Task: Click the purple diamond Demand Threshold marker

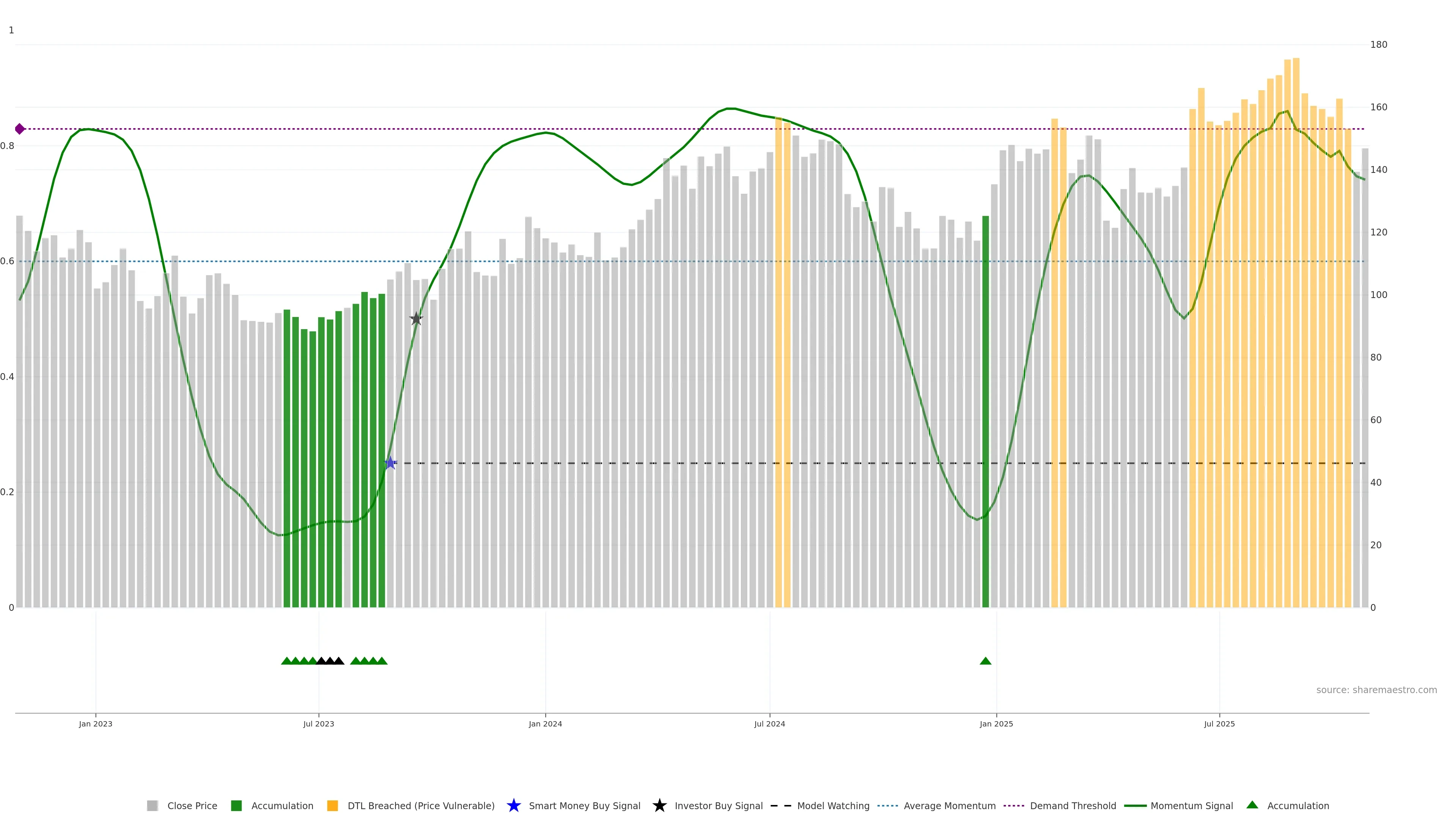Action: point(20,129)
